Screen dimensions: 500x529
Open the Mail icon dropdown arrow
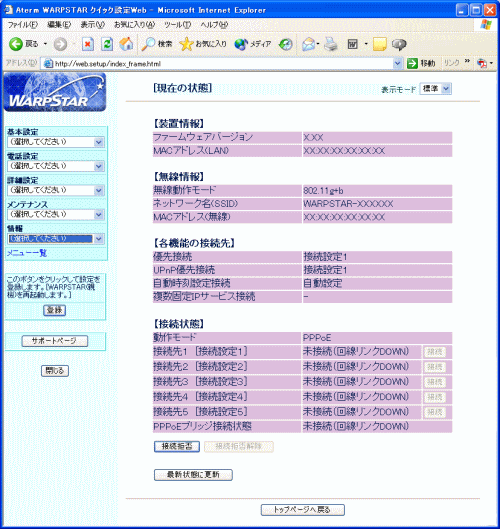pos(318,44)
